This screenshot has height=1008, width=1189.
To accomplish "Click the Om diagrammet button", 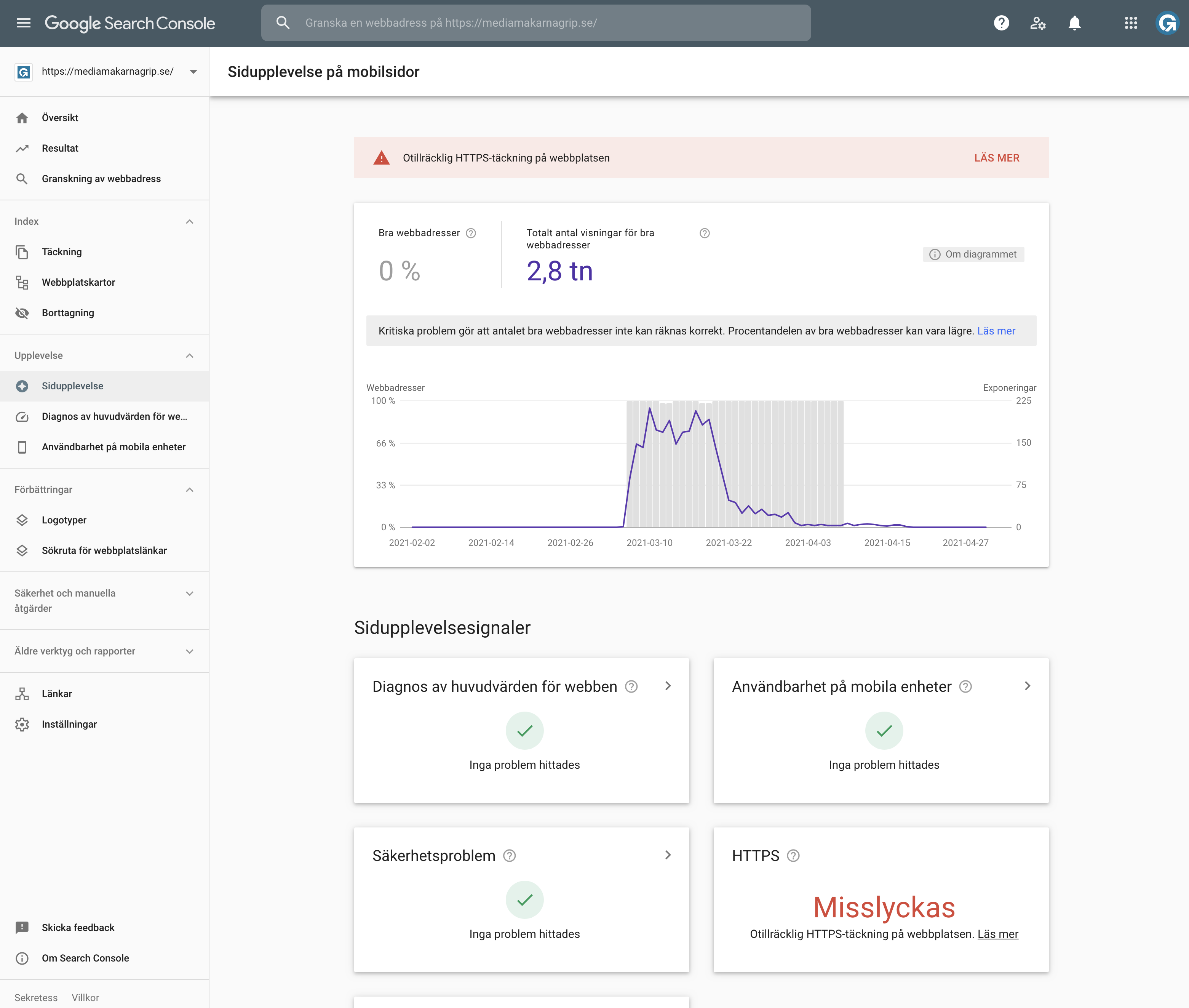I will tap(973, 254).
